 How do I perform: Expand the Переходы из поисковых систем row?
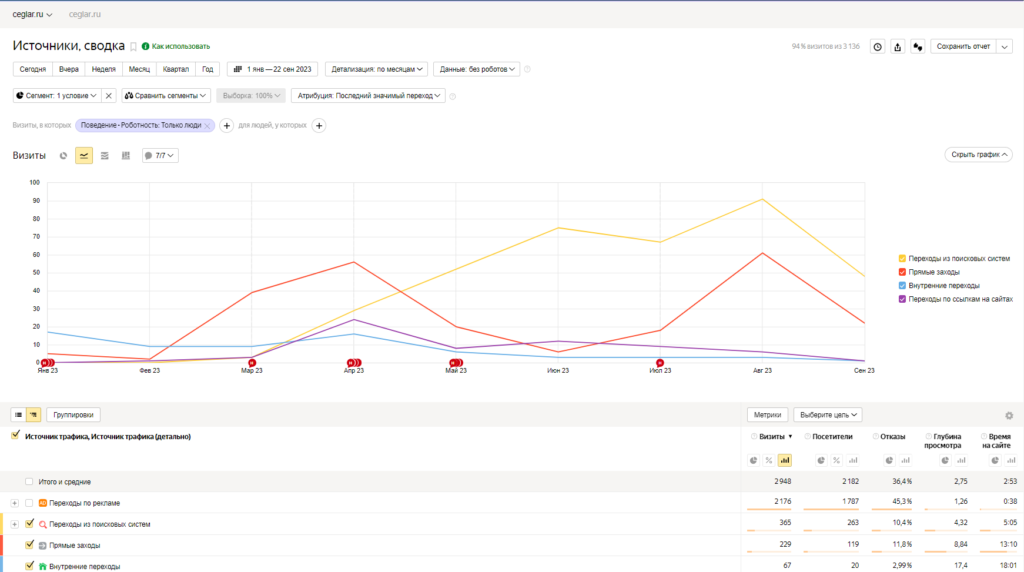[14, 524]
